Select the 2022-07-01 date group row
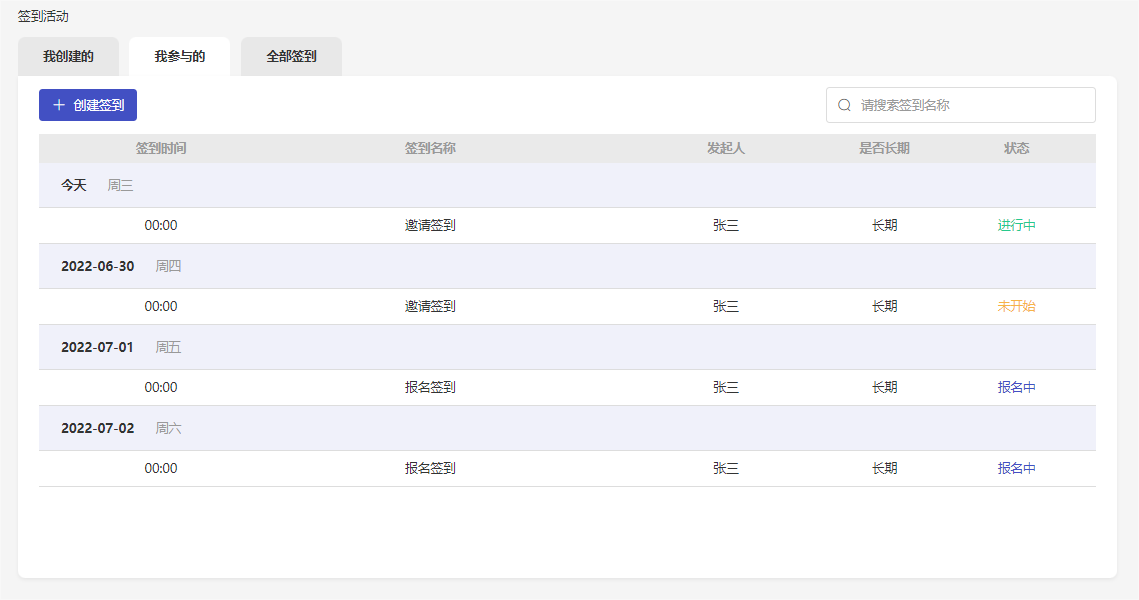Screen dimensions: 1139x600 (x=567, y=347)
